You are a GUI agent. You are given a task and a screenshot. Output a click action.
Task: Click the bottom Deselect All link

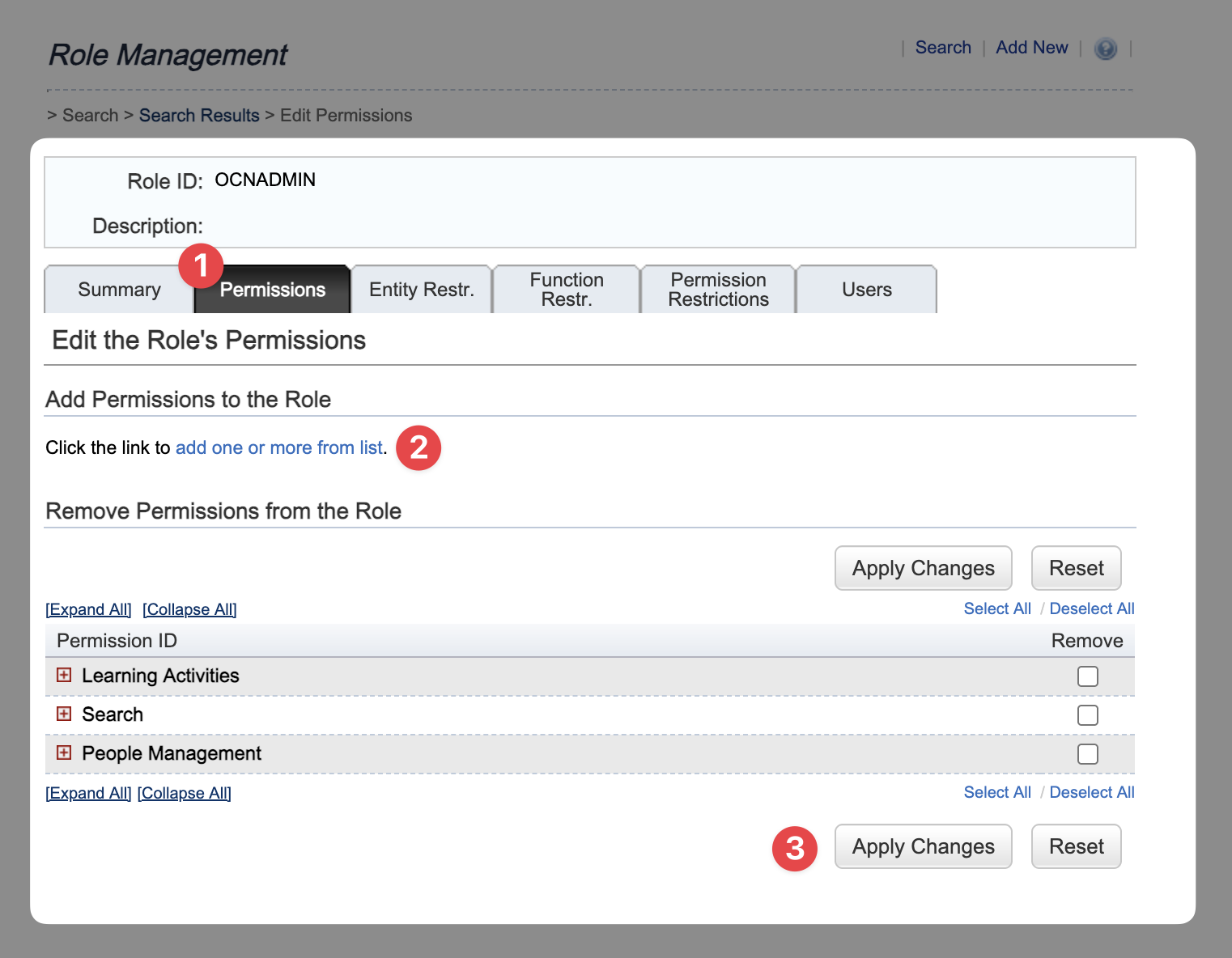pos(1091,792)
